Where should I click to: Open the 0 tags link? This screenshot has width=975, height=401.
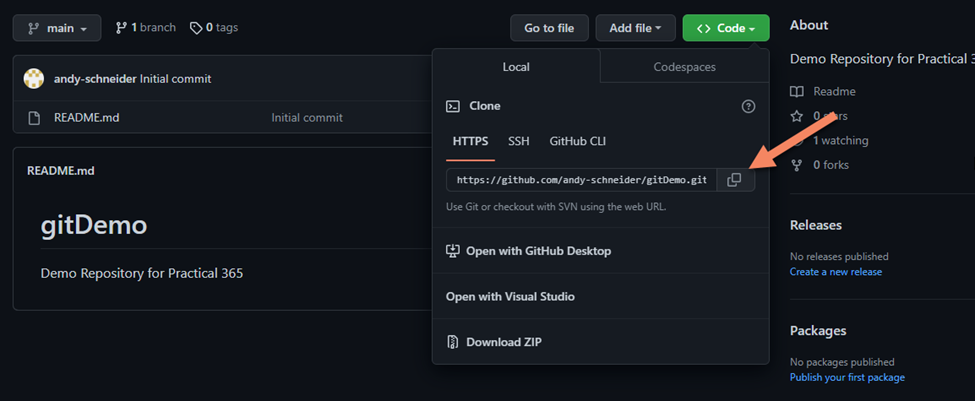[214, 28]
